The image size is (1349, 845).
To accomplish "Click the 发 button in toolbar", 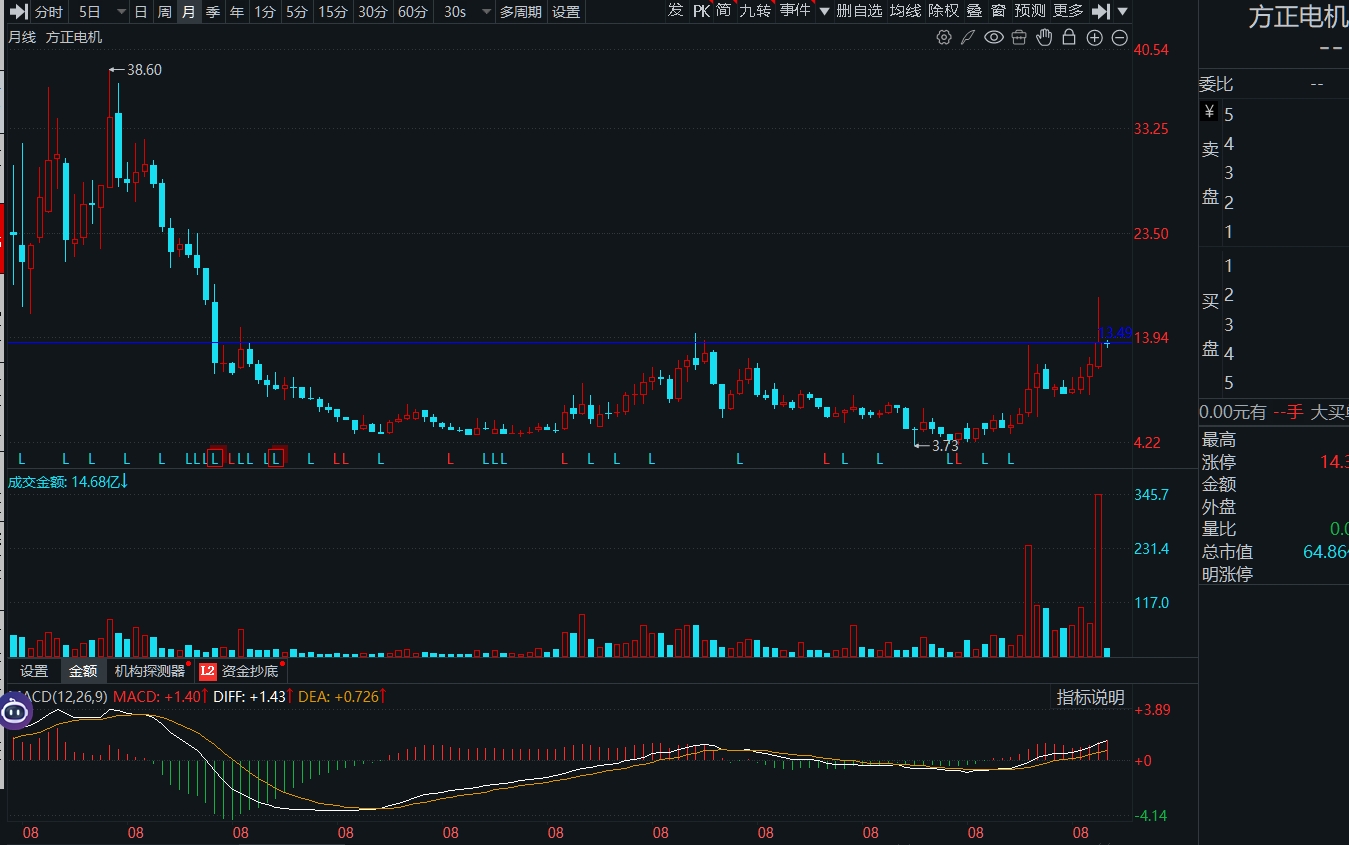I will [676, 11].
